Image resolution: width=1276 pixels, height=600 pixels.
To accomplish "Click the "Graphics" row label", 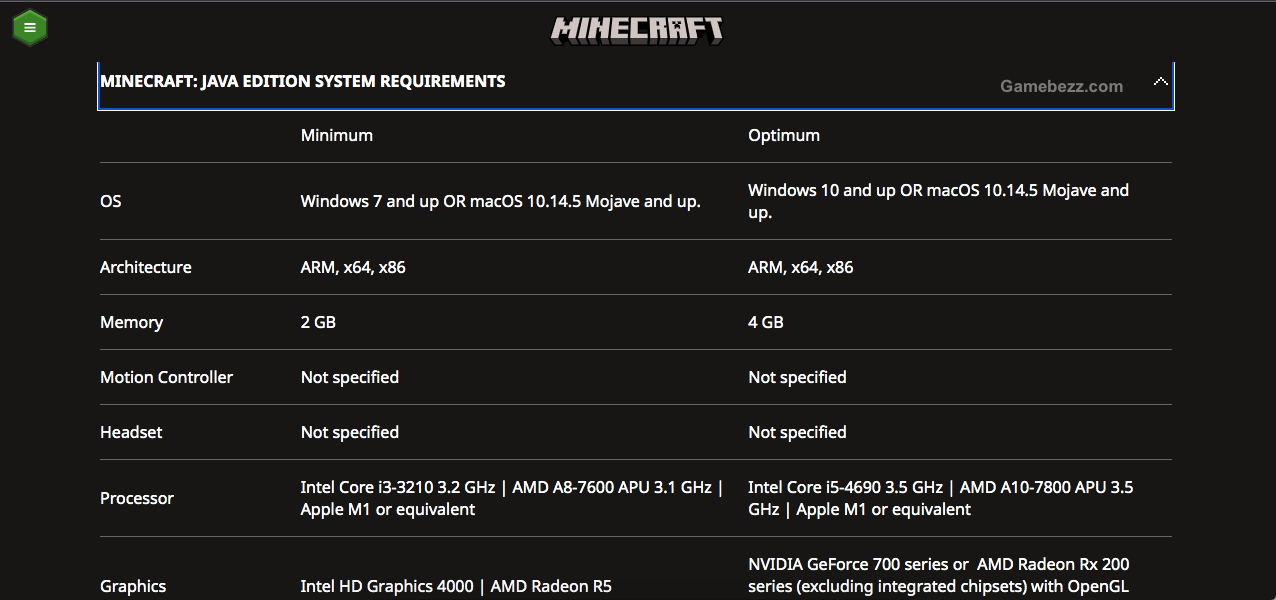I will pos(133,586).
